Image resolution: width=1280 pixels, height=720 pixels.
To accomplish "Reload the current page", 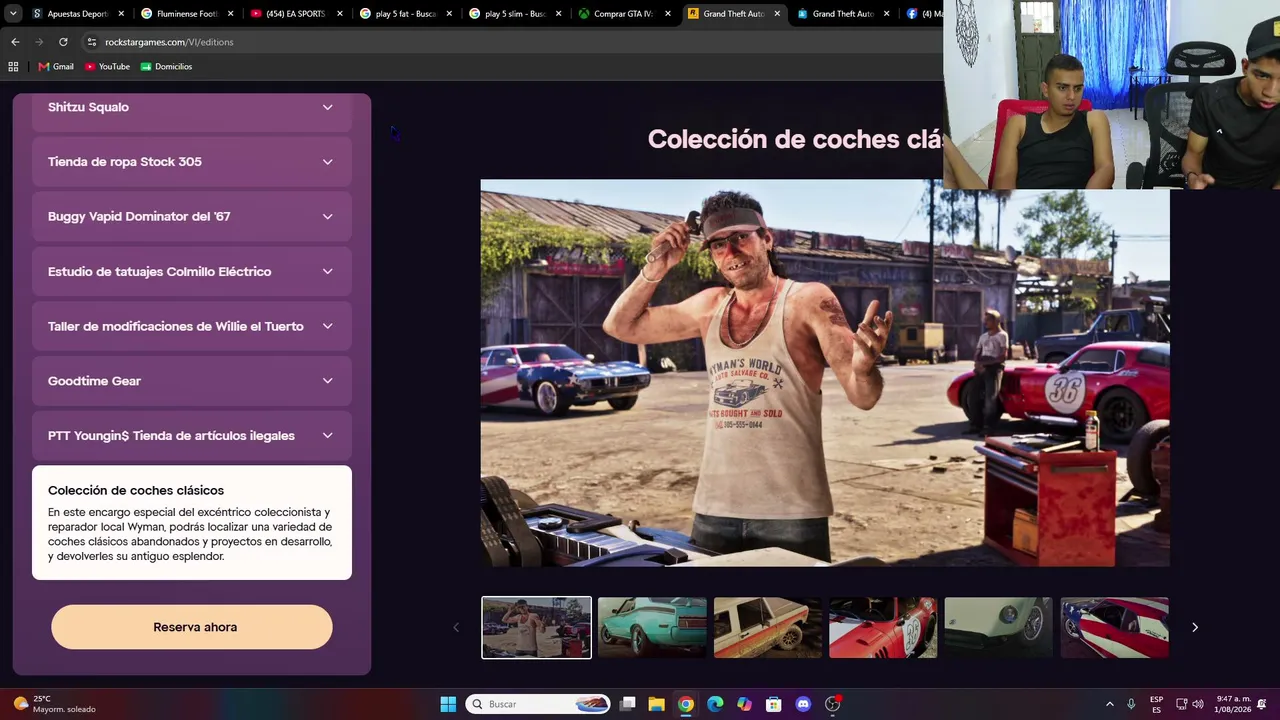I will 63,42.
